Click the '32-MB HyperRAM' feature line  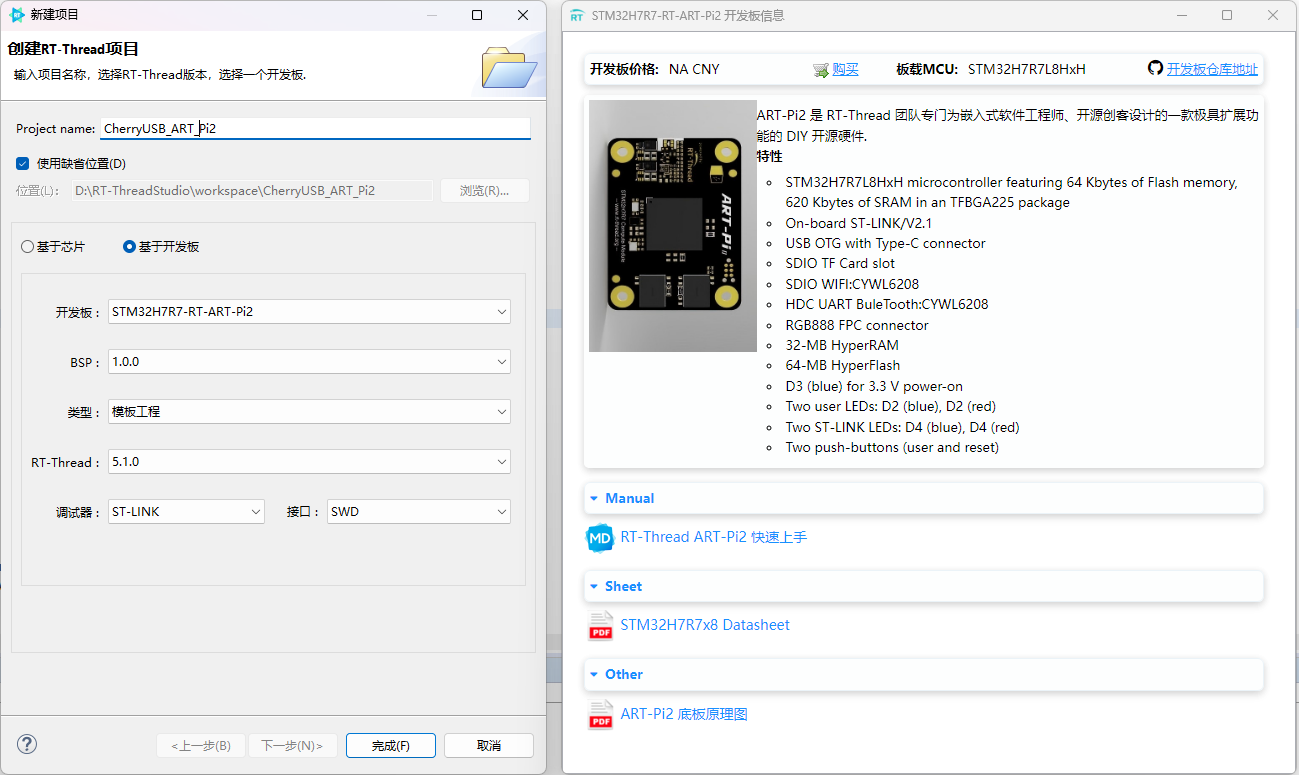[x=842, y=345]
